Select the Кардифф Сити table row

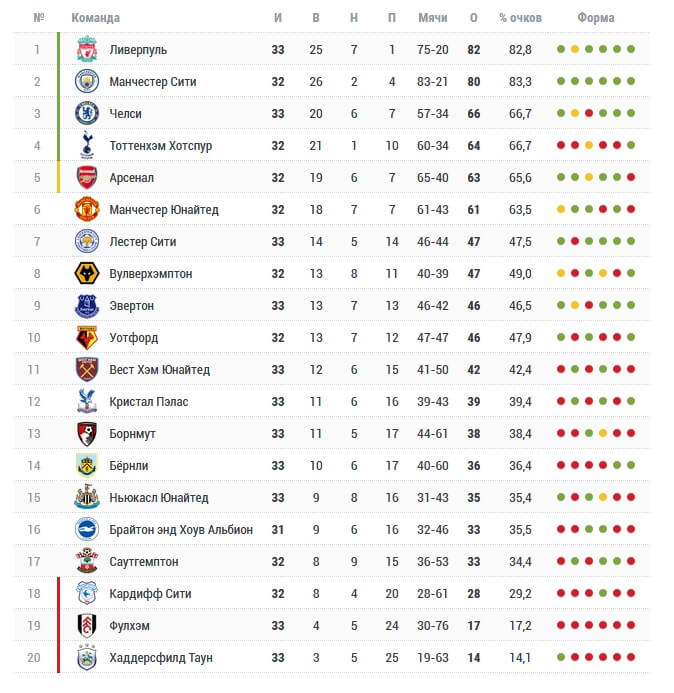coord(331,594)
